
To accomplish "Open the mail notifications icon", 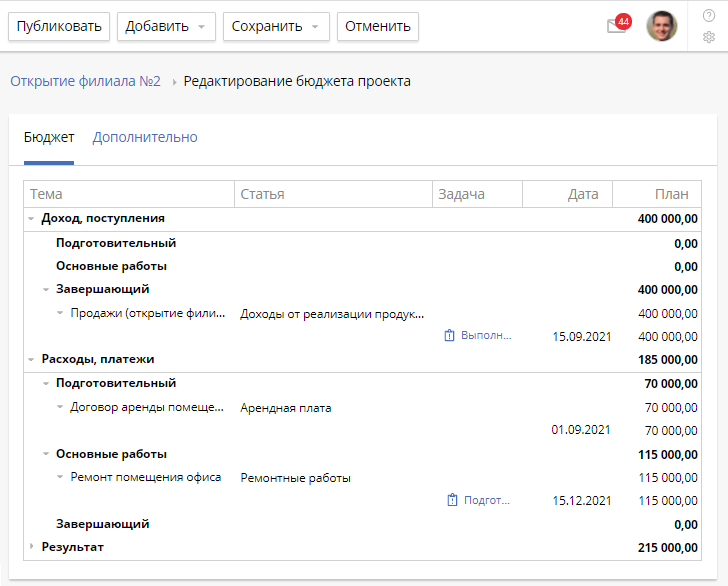I will [x=616, y=27].
